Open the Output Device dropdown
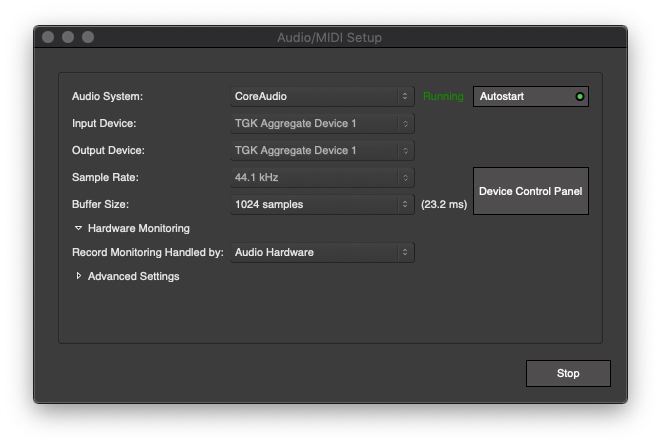The height and width of the screenshot is (445, 661). click(x=322, y=151)
